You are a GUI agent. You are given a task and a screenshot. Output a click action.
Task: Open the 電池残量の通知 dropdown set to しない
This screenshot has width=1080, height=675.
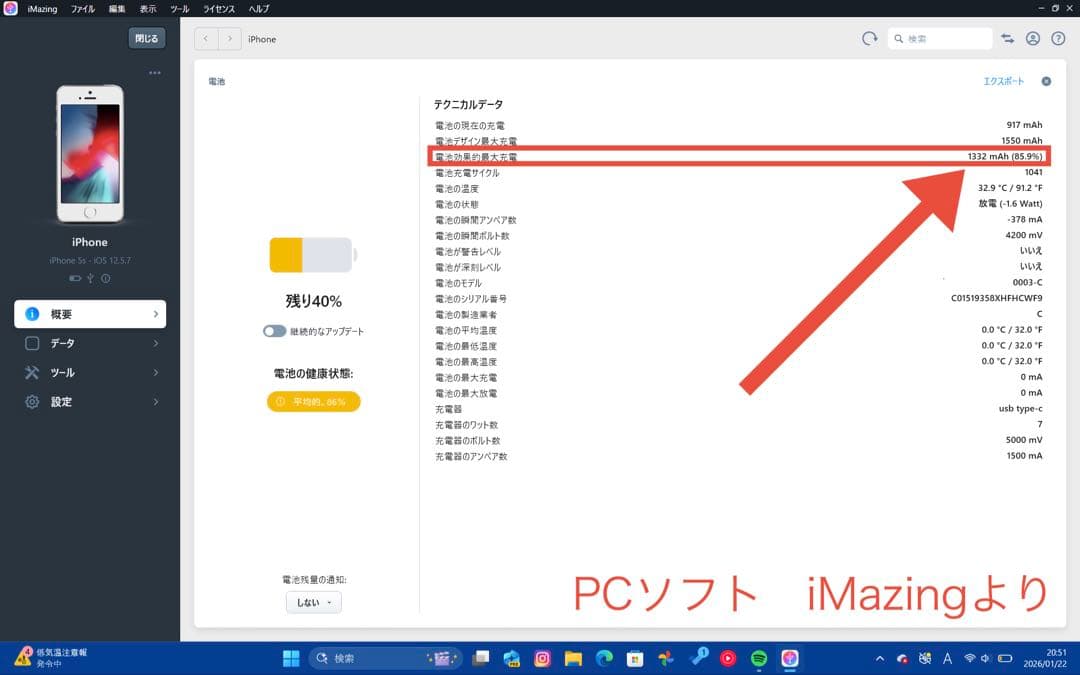pyautogui.click(x=312, y=601)
